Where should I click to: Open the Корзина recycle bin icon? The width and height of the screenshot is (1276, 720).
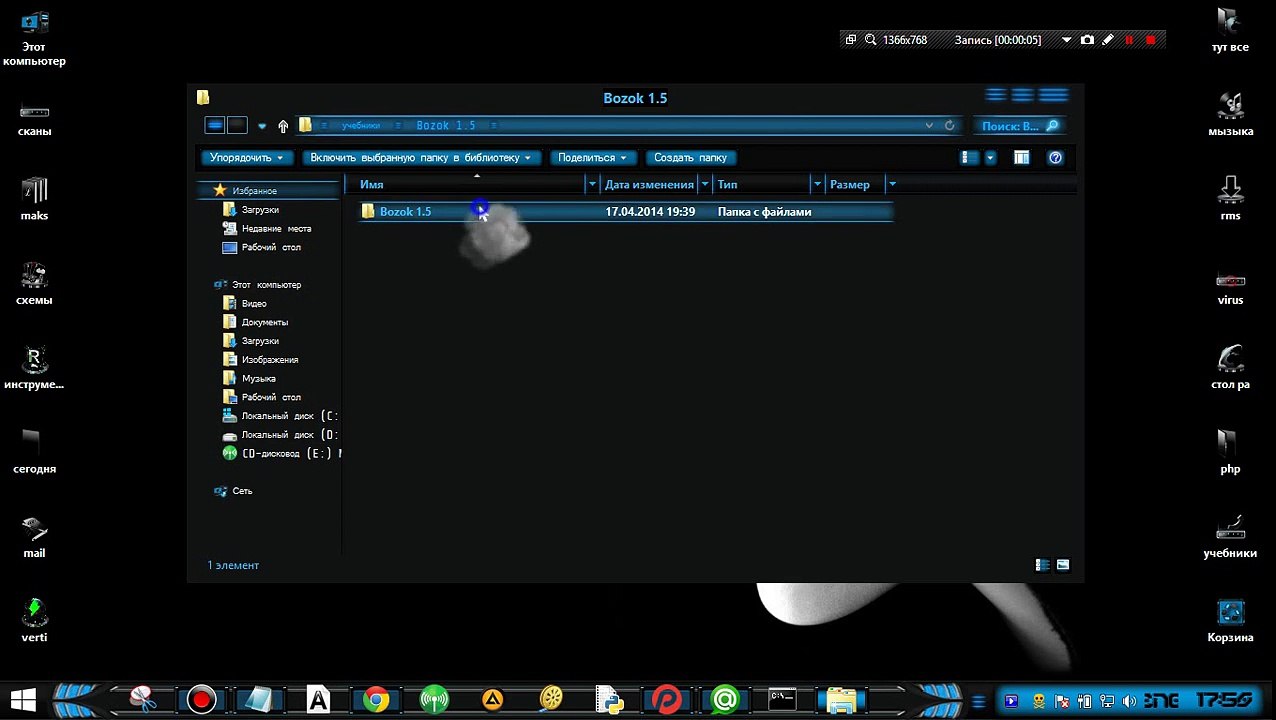1230,619
